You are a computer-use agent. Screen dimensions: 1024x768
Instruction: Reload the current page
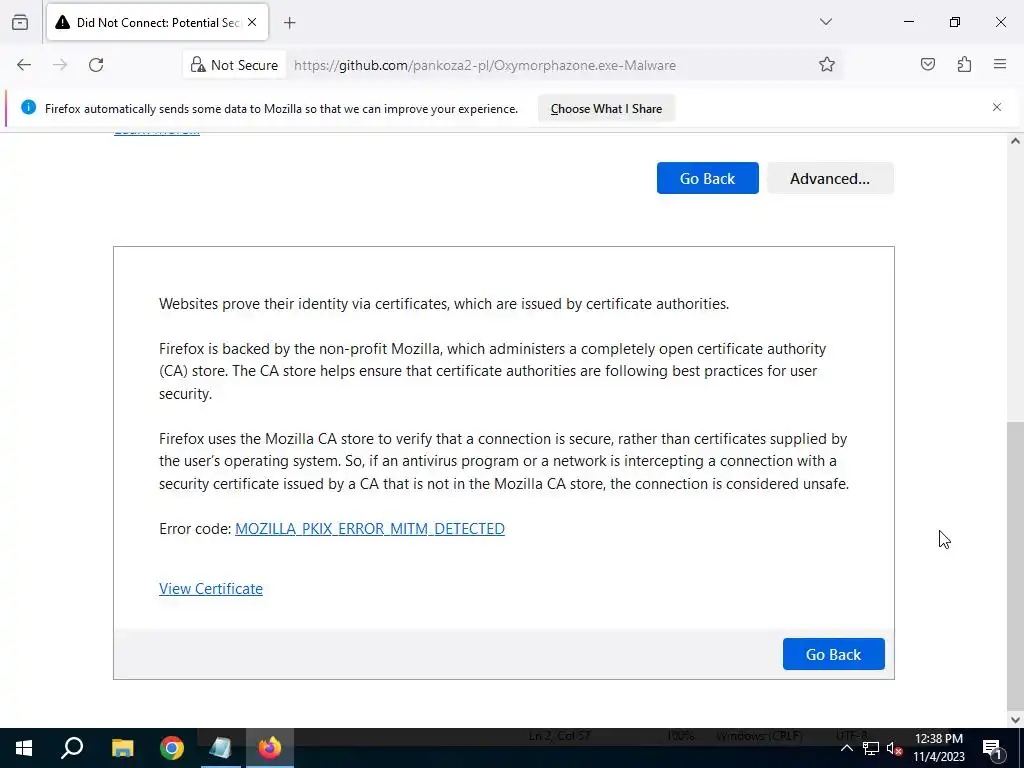(x=96, y=65)
